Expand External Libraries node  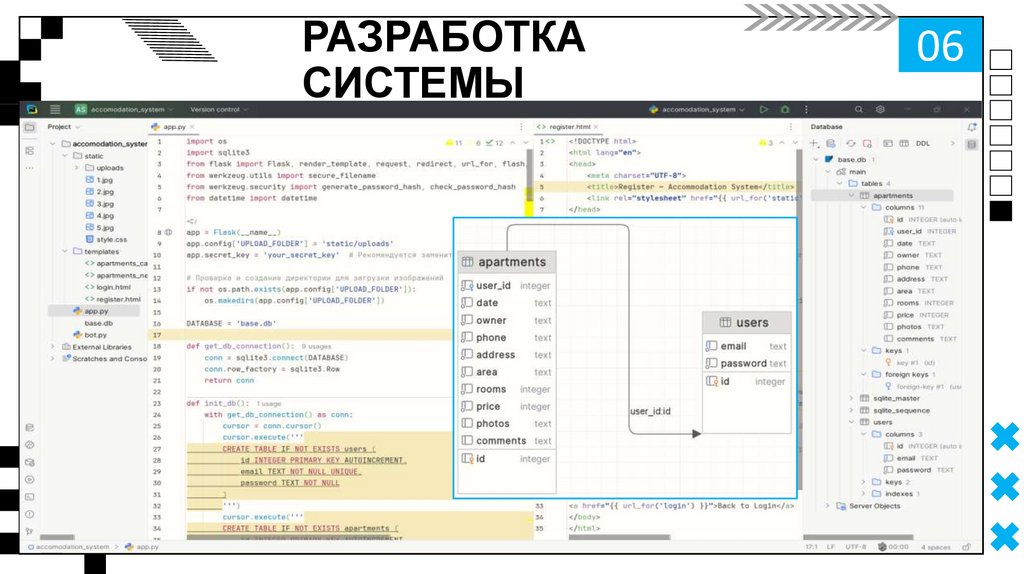coord(53,347)
